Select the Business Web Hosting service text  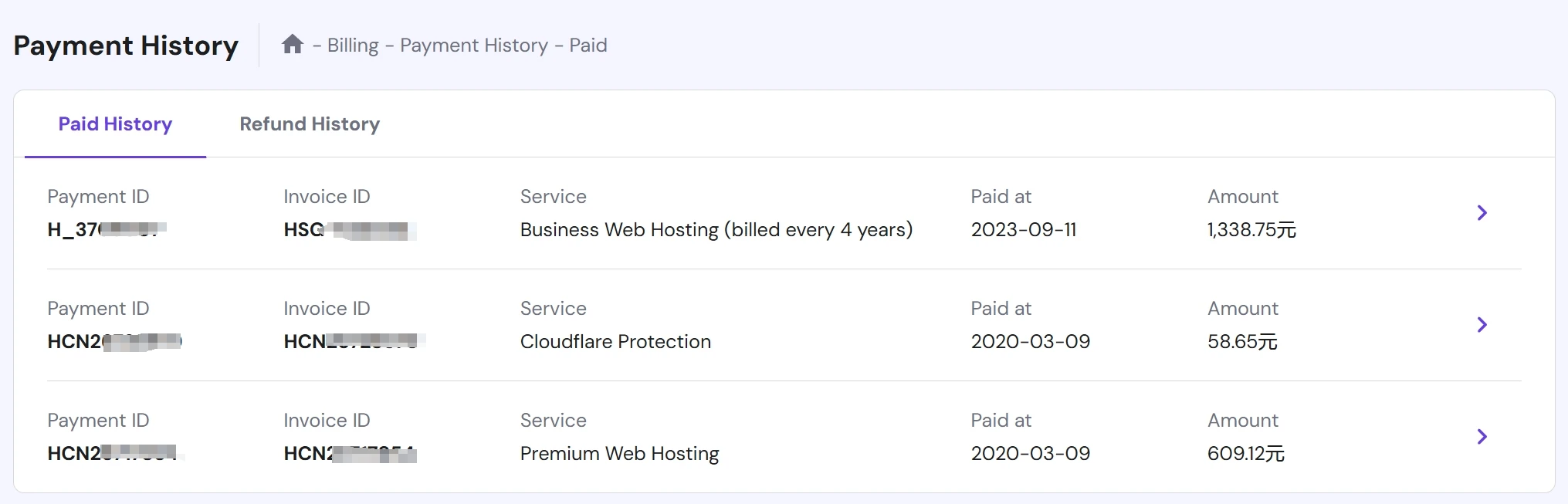click(716, 230)
